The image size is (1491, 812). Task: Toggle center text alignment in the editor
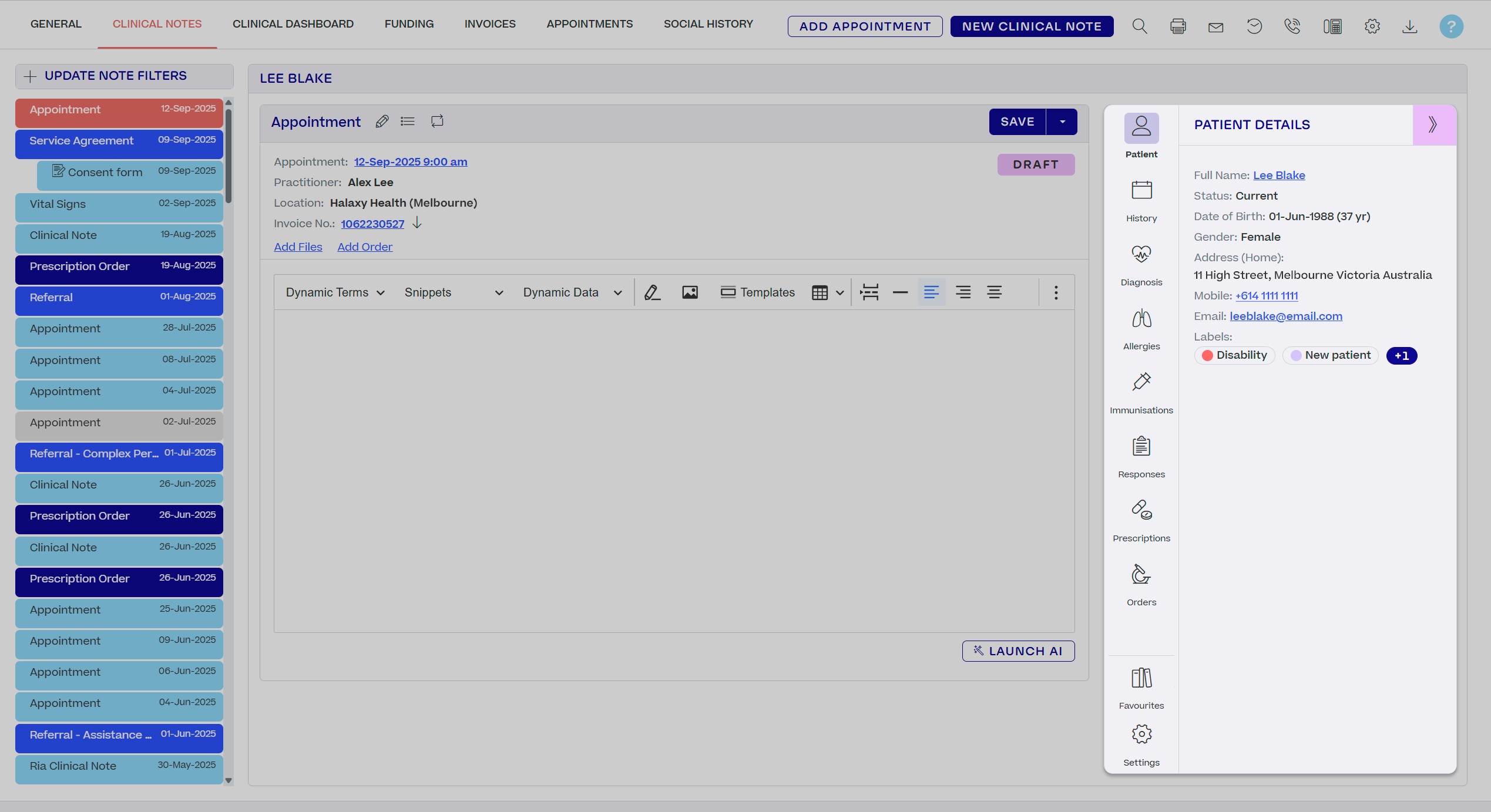963,292
